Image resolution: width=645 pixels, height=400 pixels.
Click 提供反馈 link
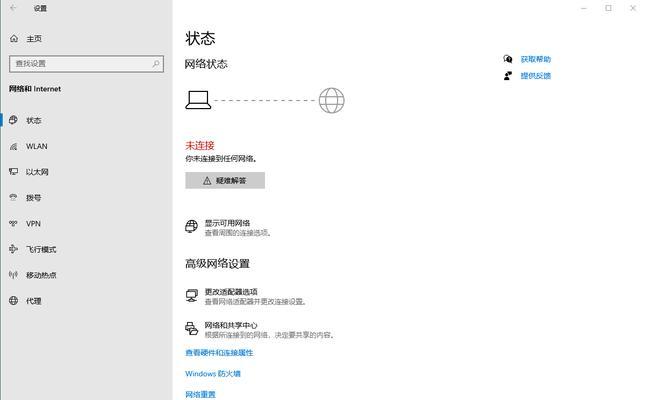tap(536, 76)
